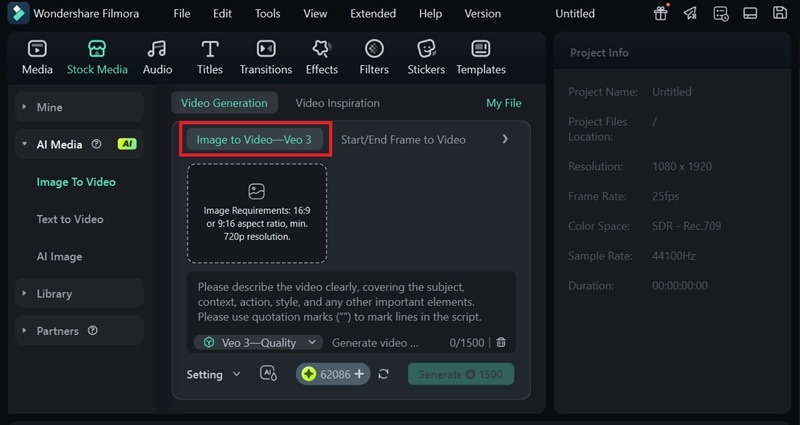Open the Setting dropdown
The image size is (800, 425).
pos(213,374)
